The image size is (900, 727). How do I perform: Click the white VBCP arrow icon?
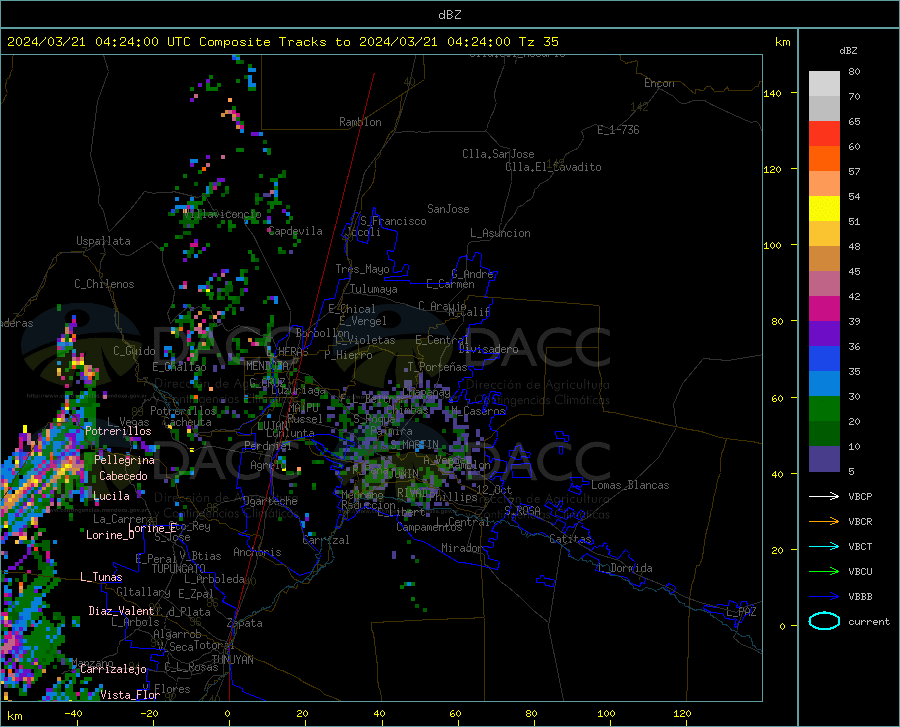[824, 496]
